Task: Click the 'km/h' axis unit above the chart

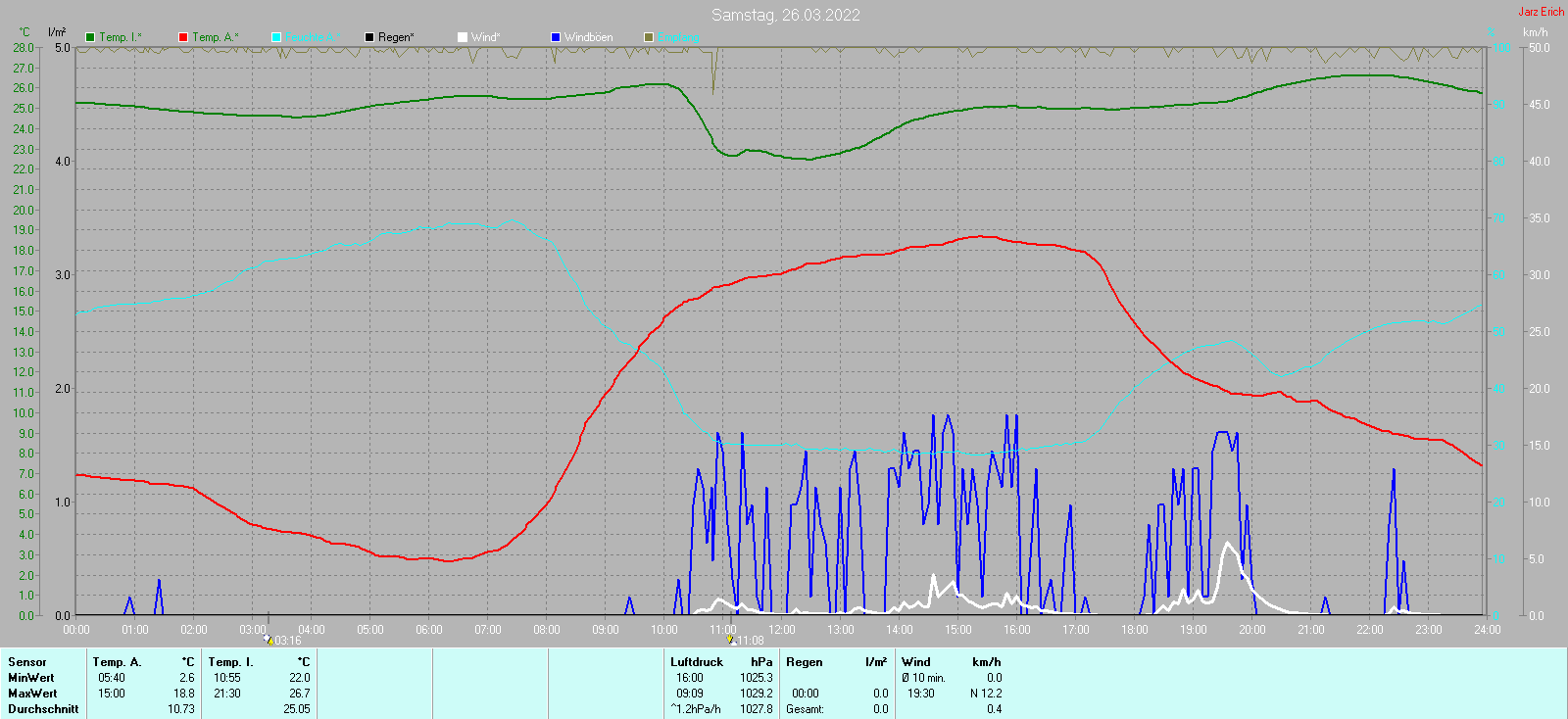Action: 1536,32
